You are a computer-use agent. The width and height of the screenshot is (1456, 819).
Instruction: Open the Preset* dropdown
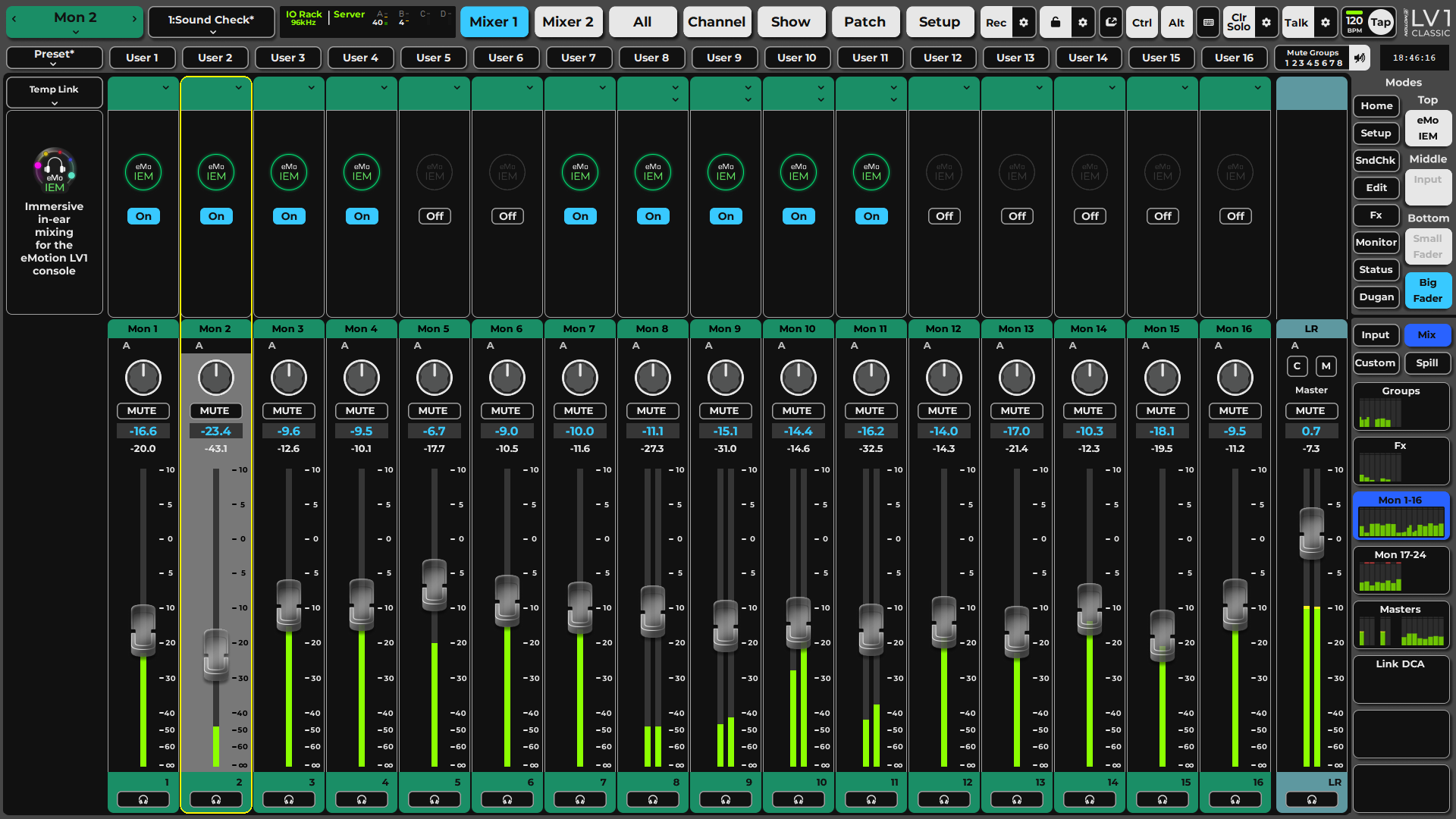[x=54, y=57]
